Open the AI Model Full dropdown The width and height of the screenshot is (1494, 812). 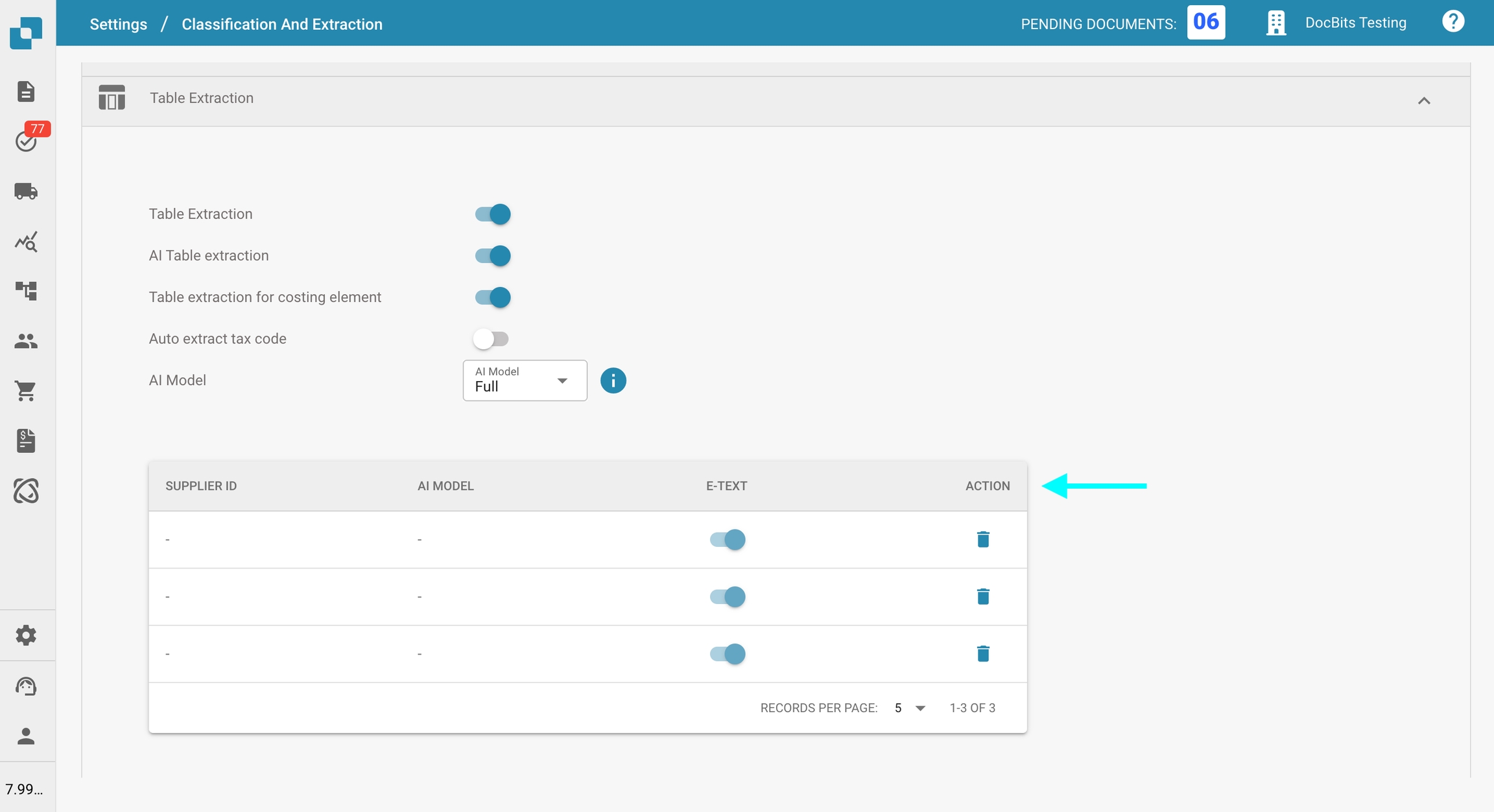[x=525, y=380]
